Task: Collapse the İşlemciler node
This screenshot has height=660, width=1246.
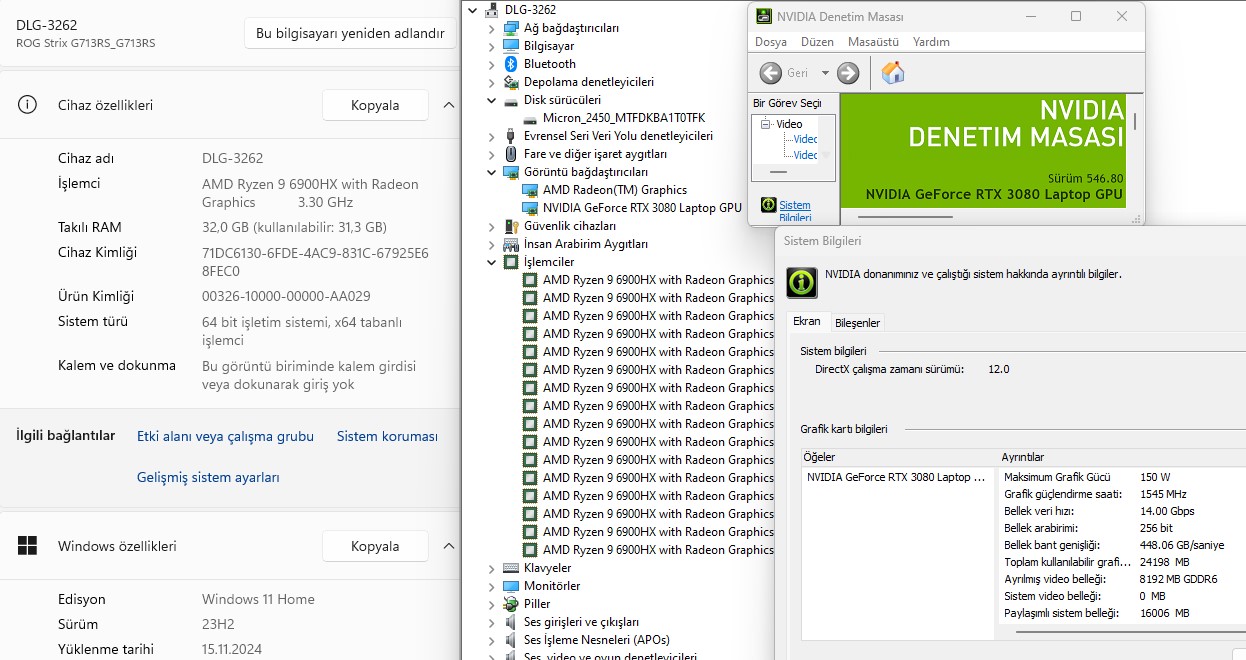Action: click(491, 262)
